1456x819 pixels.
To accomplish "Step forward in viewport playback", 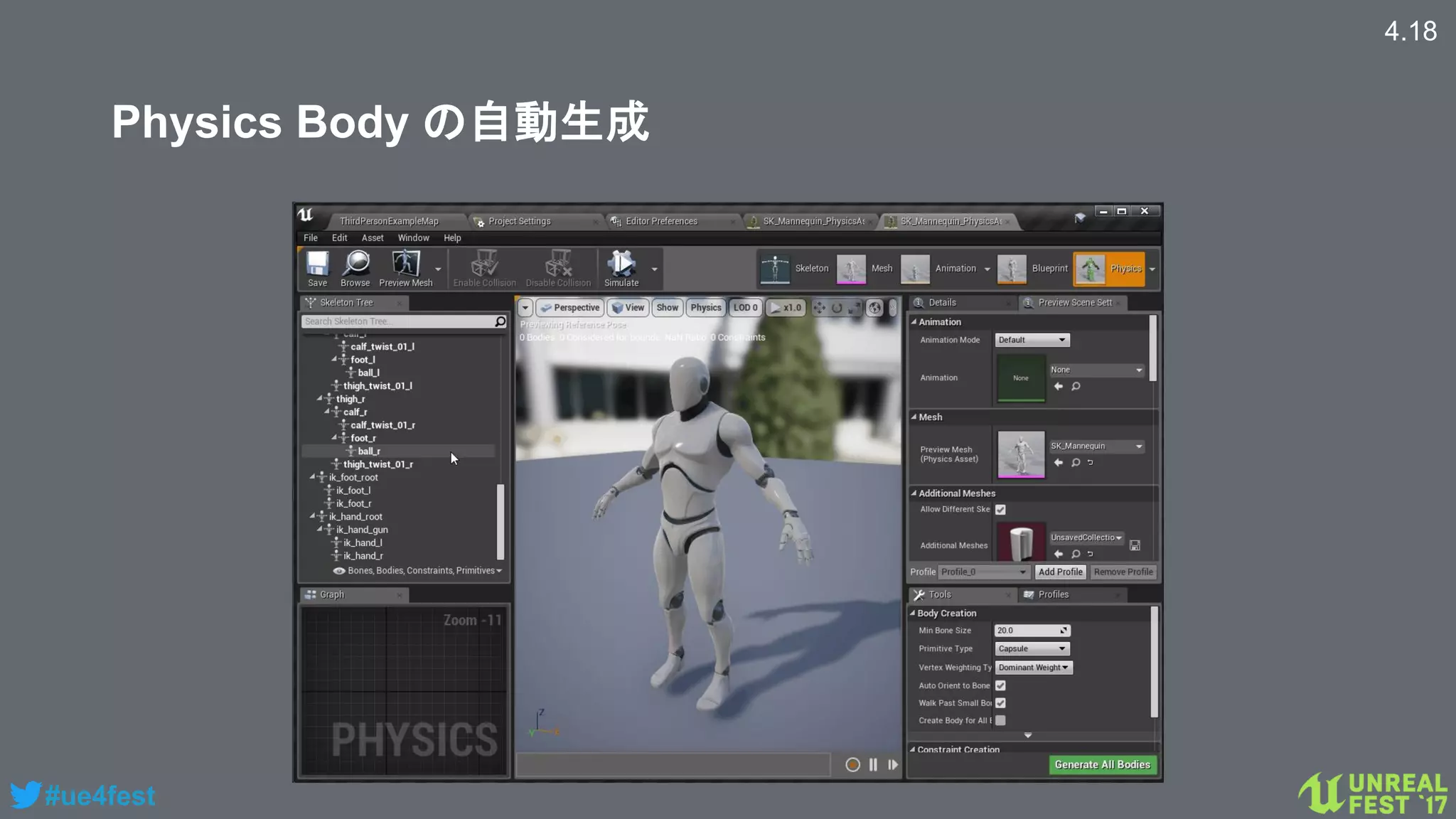I will click(893, 764).
